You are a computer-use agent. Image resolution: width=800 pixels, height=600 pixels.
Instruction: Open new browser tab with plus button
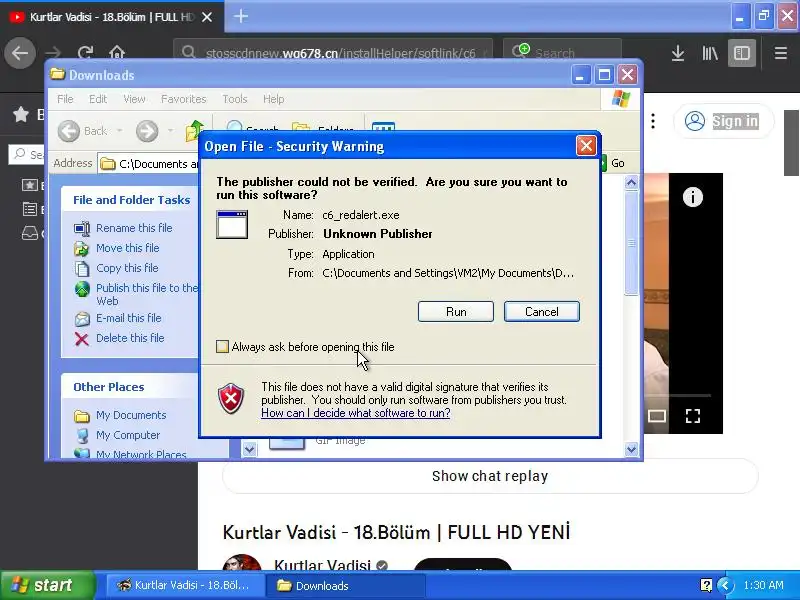(x=240, y=16)
